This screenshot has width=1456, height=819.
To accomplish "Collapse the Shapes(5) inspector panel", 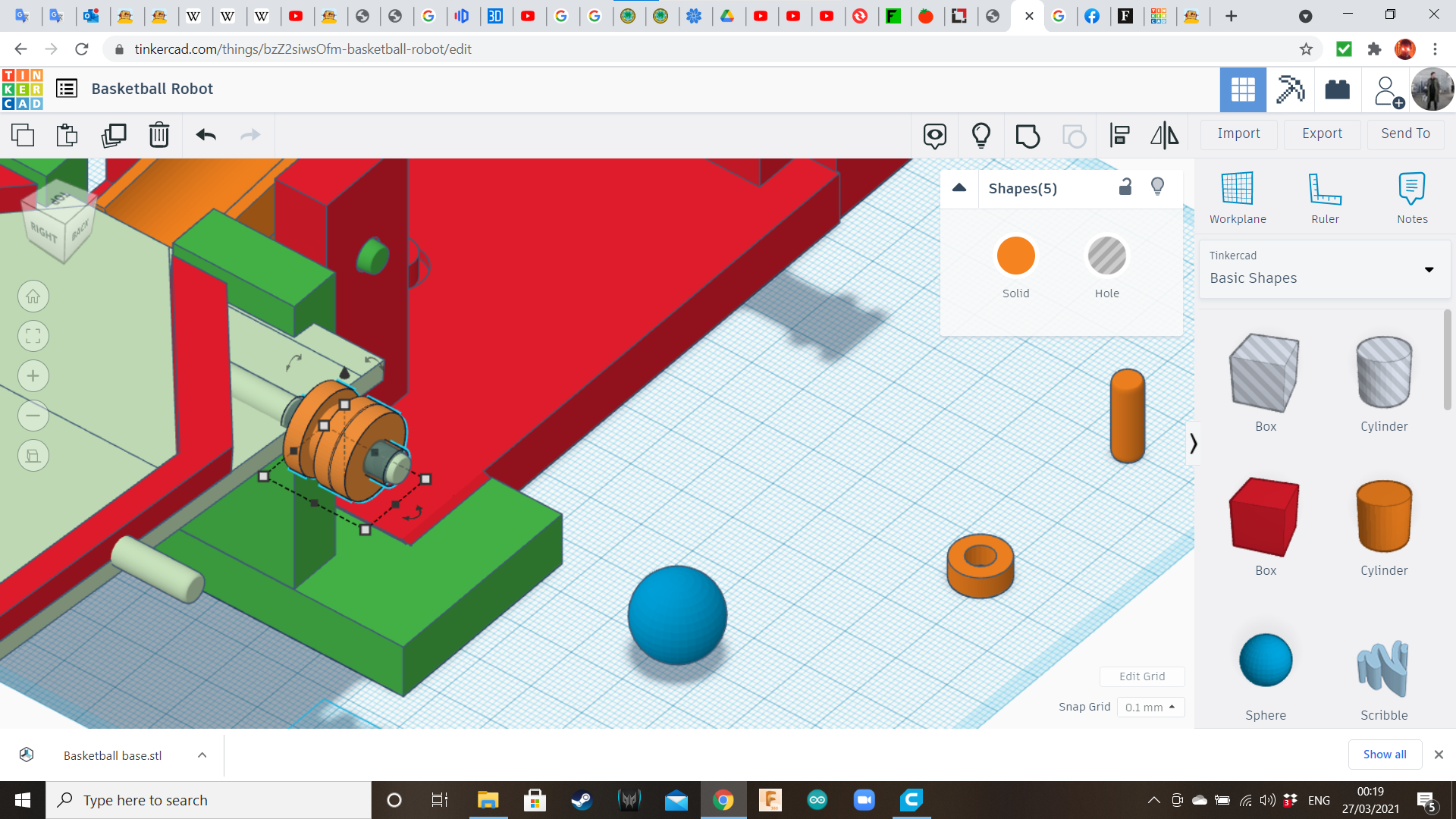I will pos(959,188).
